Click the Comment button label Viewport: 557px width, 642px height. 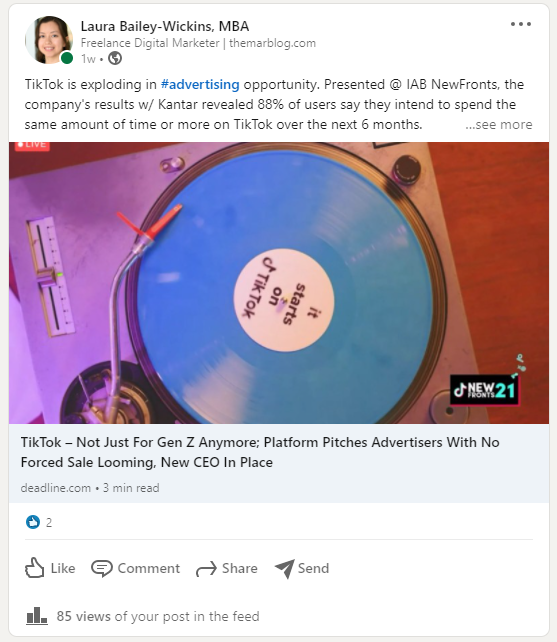[149, 568]
